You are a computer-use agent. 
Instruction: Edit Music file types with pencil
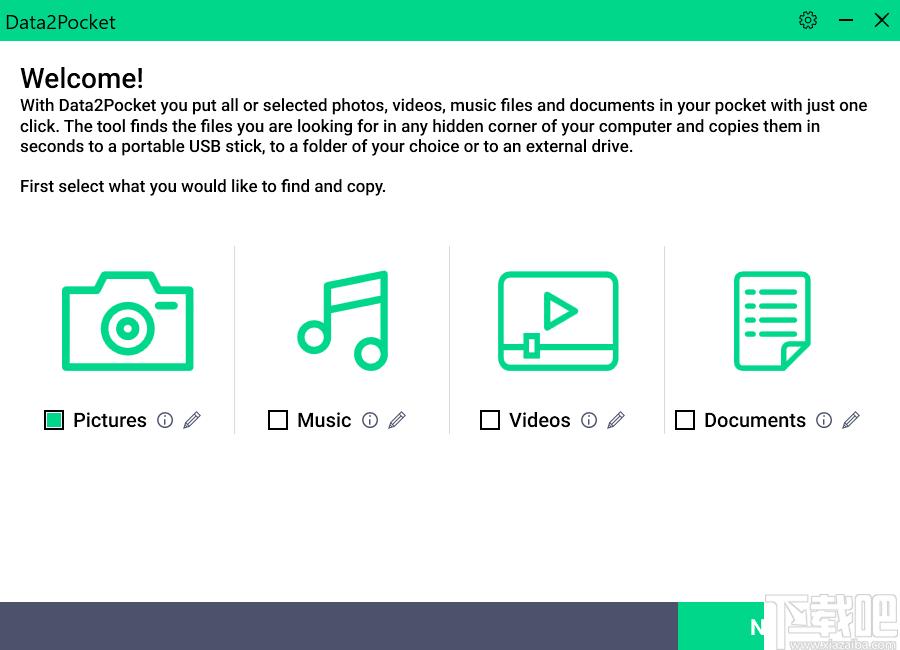(x=397, y=420)
